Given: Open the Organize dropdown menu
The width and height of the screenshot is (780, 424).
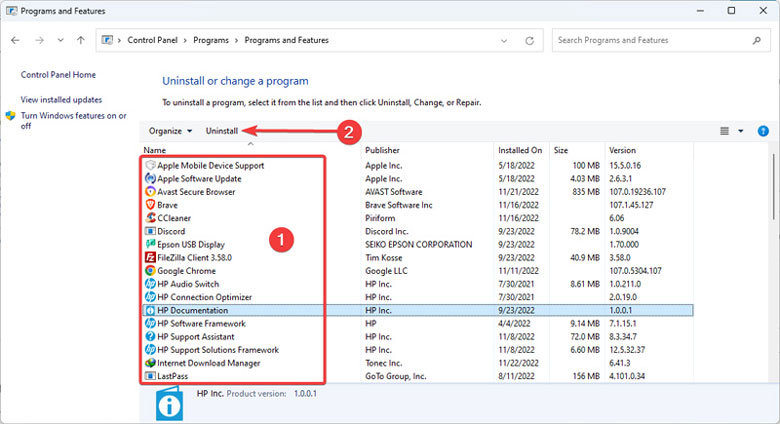Looking at the screenshot, I should tap(170, 131).
